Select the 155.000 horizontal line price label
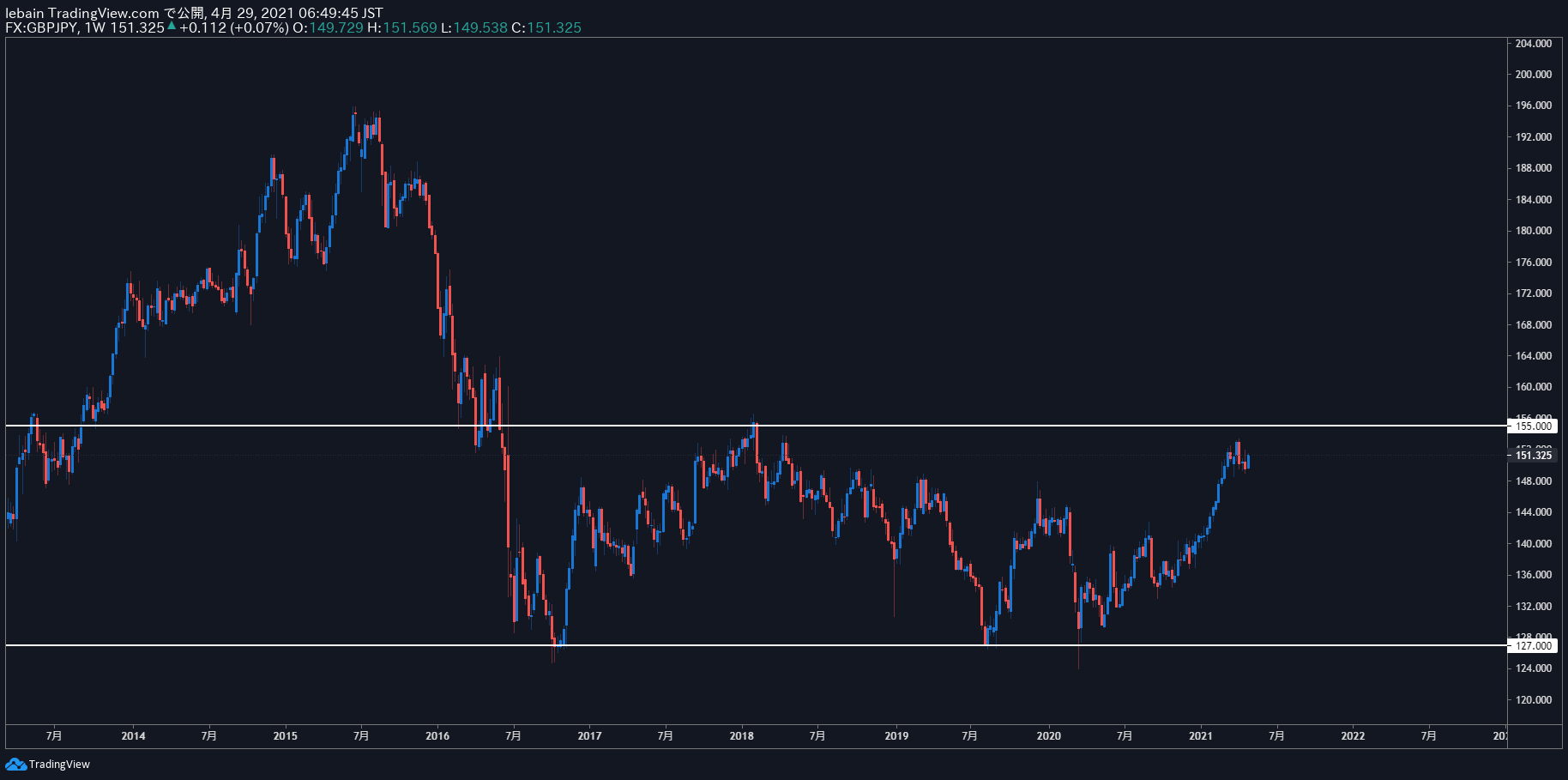Viewport: 1568px width, 780px height. coord(1533,426)
